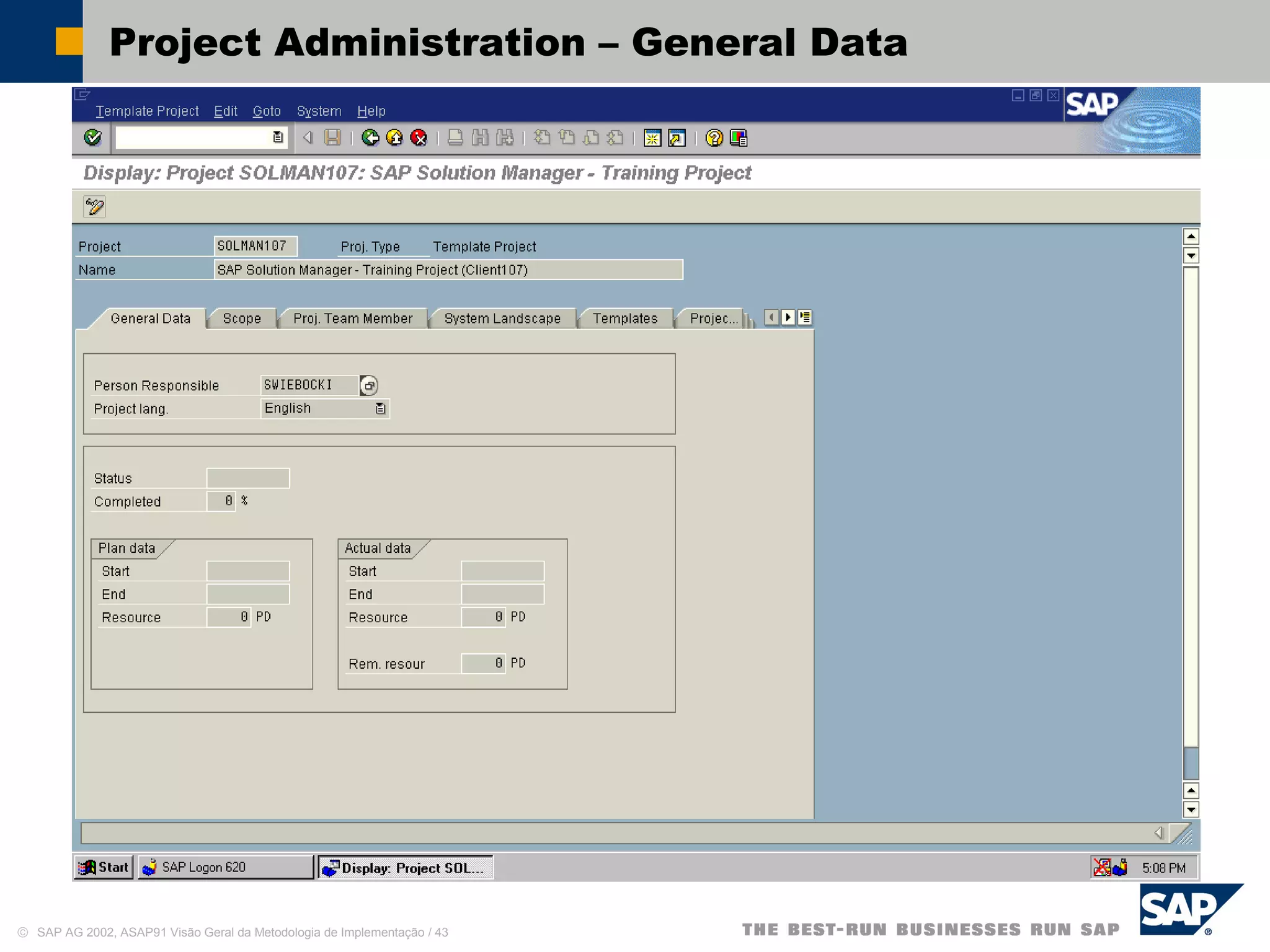
Task: Click the Completed percentage field
Action: pos(221,501)
